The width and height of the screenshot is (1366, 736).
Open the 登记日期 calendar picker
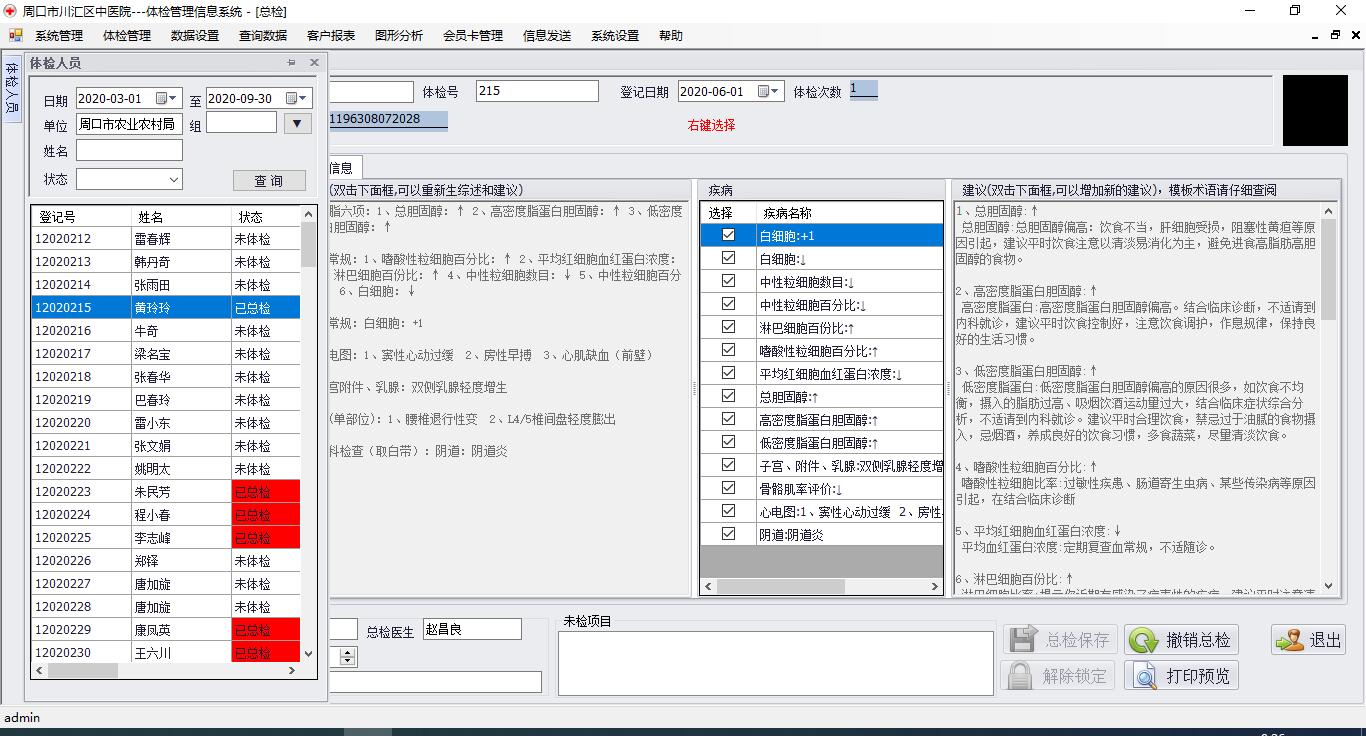pyautogui.click(x=764, y=91)
